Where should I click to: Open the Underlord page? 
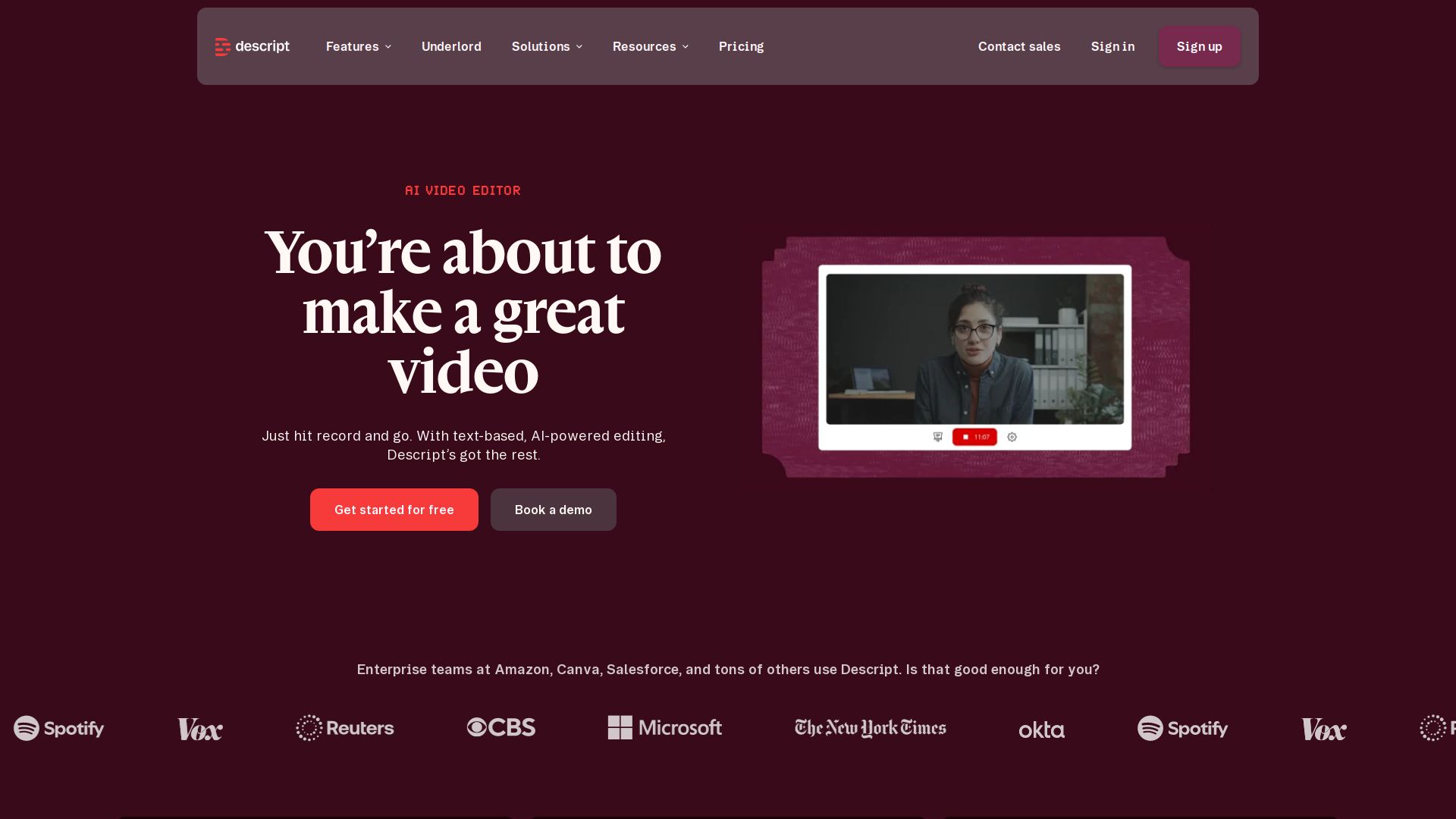[451, 47]
